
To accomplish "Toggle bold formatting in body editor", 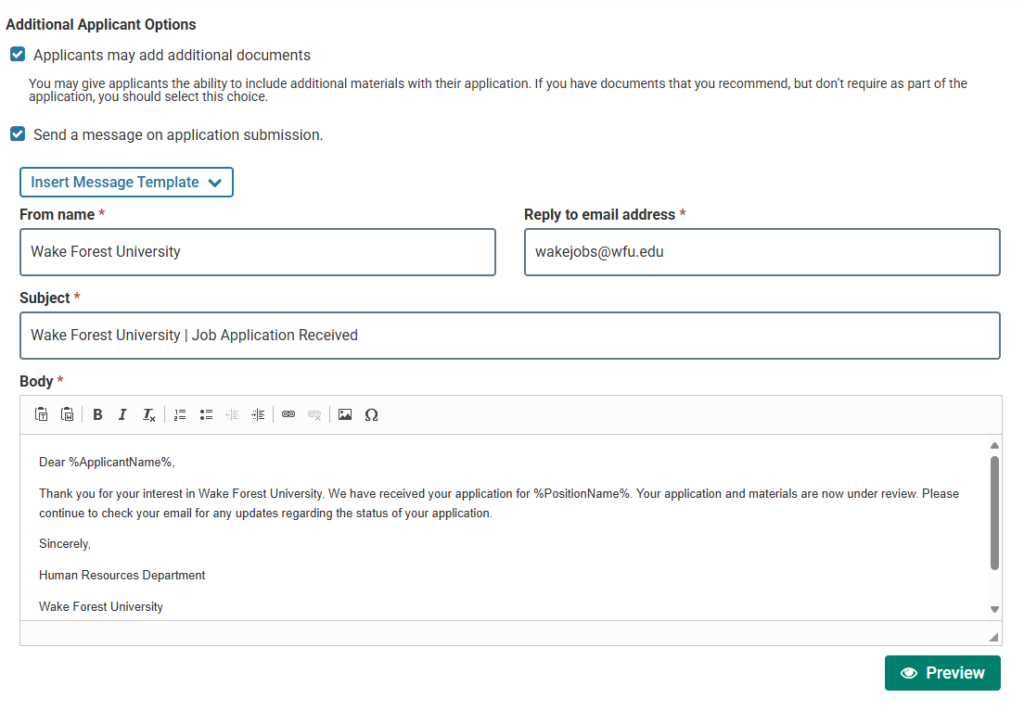I will click(x=97, y=415).
